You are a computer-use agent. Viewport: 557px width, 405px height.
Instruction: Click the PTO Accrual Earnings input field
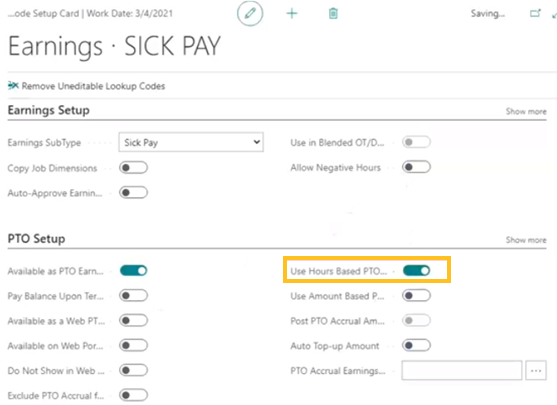(x=462, y=371)
